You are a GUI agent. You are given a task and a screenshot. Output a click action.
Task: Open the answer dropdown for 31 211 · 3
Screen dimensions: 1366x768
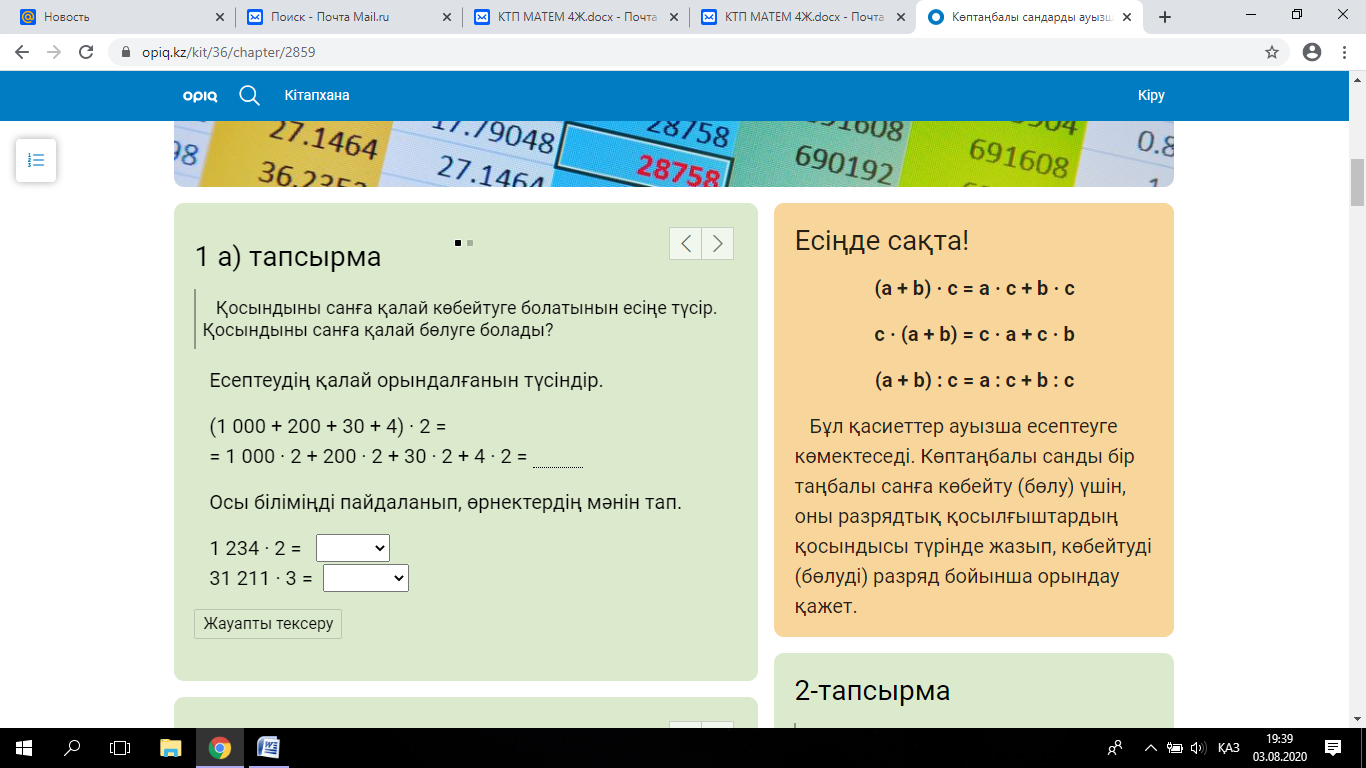coord(366,578)
